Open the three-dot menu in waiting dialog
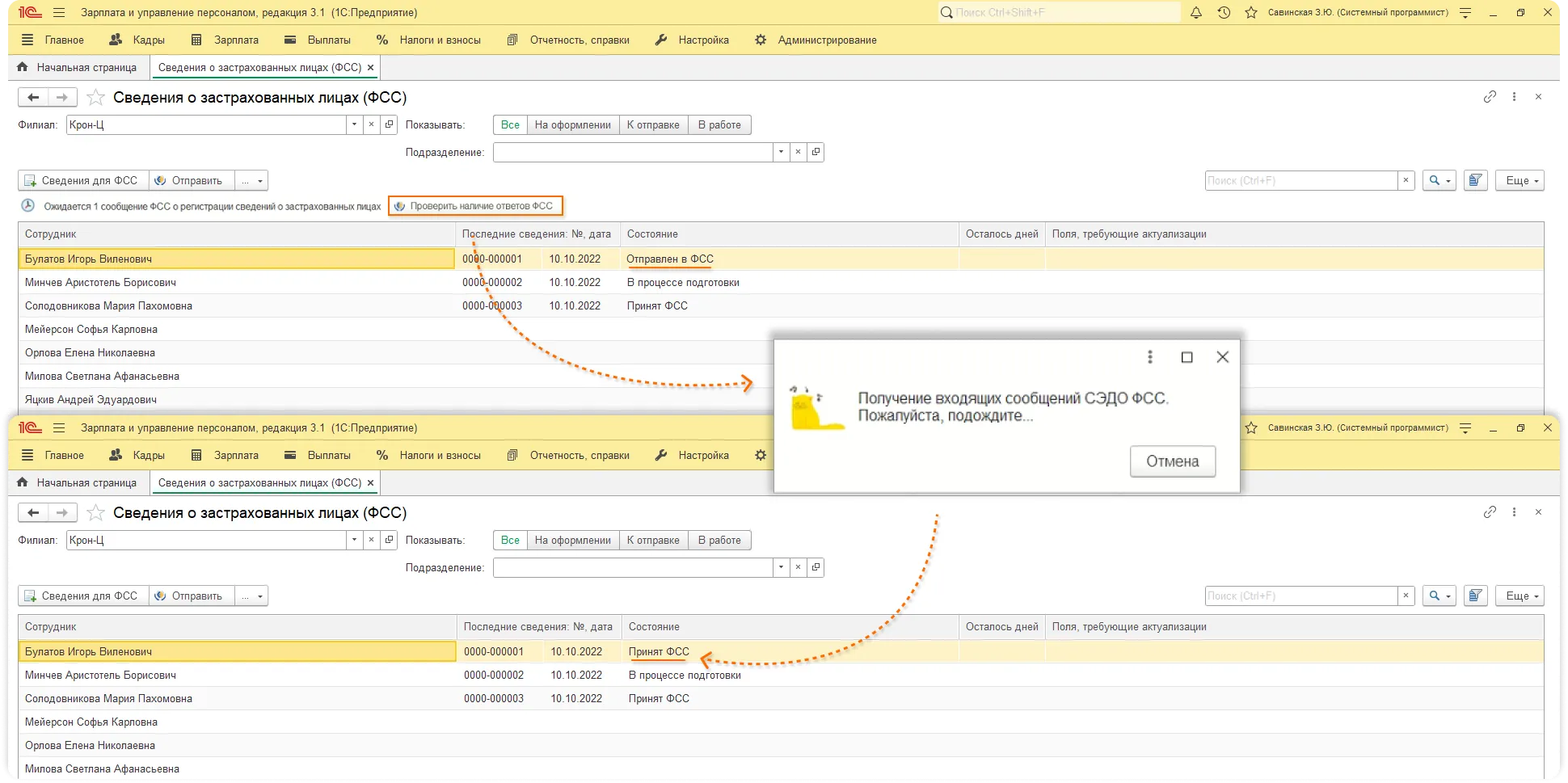The image size is (1568, 783). (x=1150, y=357)
